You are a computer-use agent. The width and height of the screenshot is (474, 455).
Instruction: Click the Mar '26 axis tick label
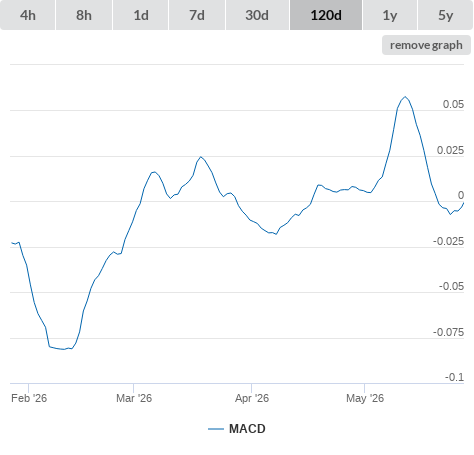pyautogui.click(x=134, y=398)
